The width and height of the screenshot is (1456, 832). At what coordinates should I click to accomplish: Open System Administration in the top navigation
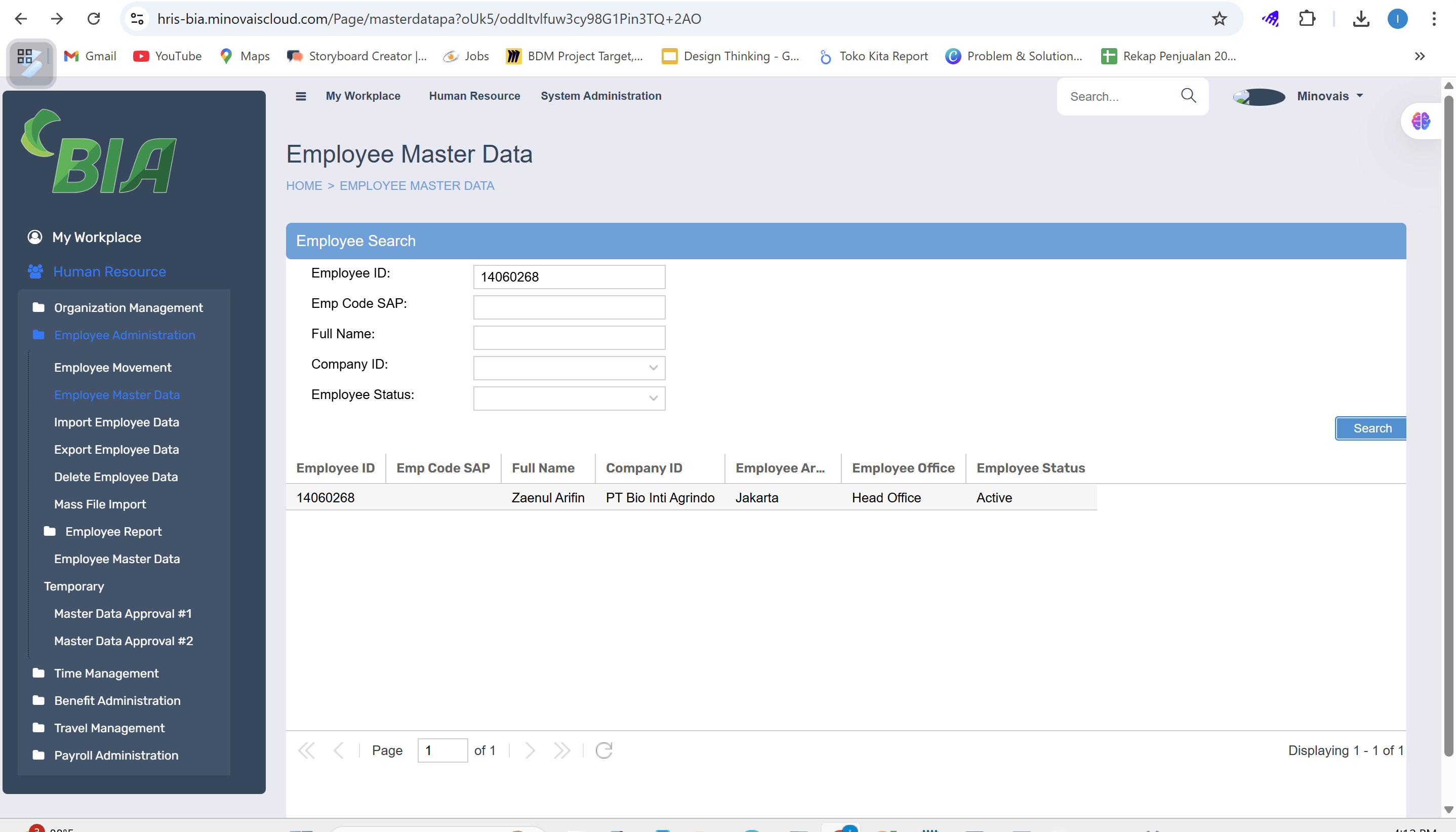point(601,96)
